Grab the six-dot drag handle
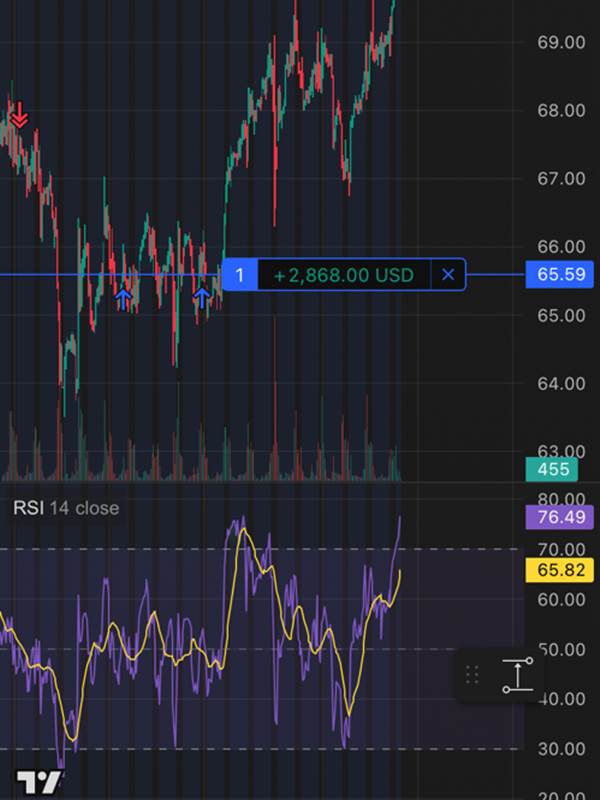Image resolution: width=600 pixels, height=800 pixels. [x=472, y=675]
